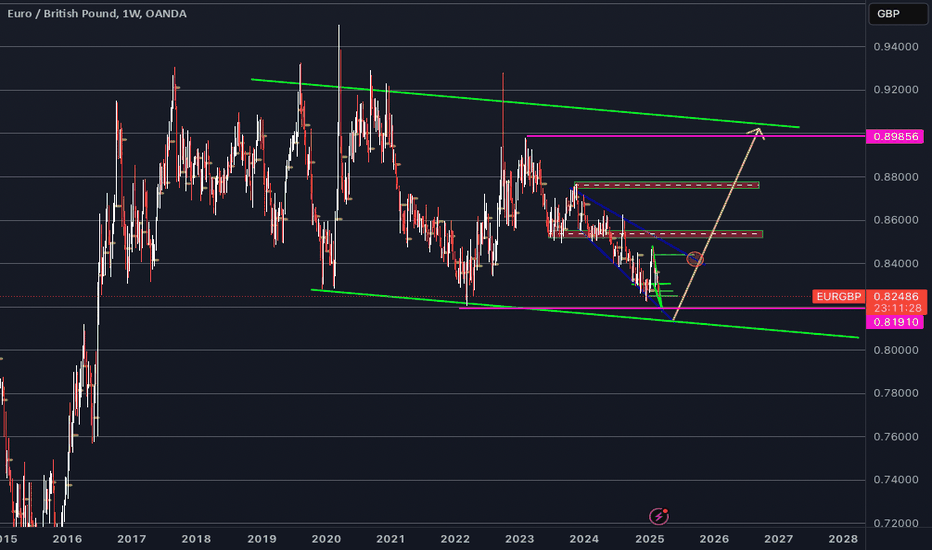Viewport: 932px width, 550px height.
Task: Click the 2017 year on time axis
Action: tap(131, 539)
